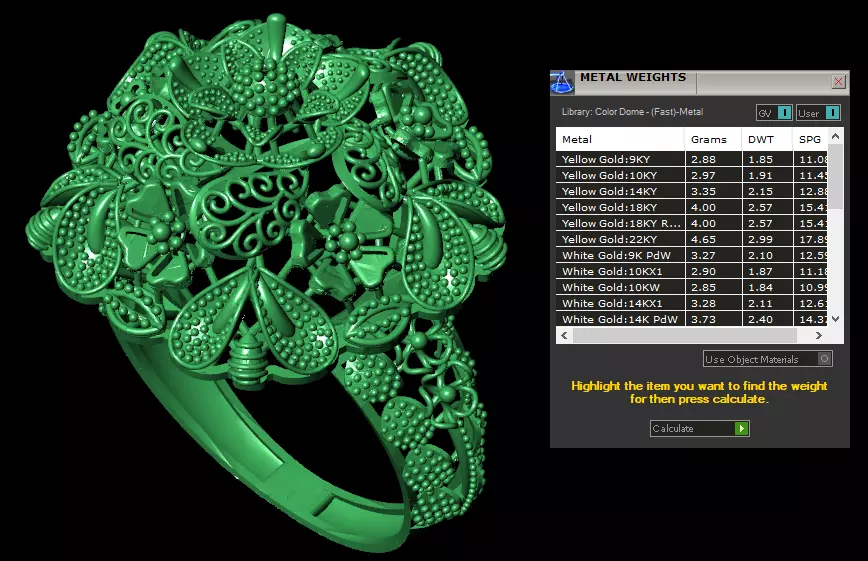Click the horizontal scroll right arrow
Image resolution: width=868 pixels, height=561 pixels.
click(x=819, y=335)
